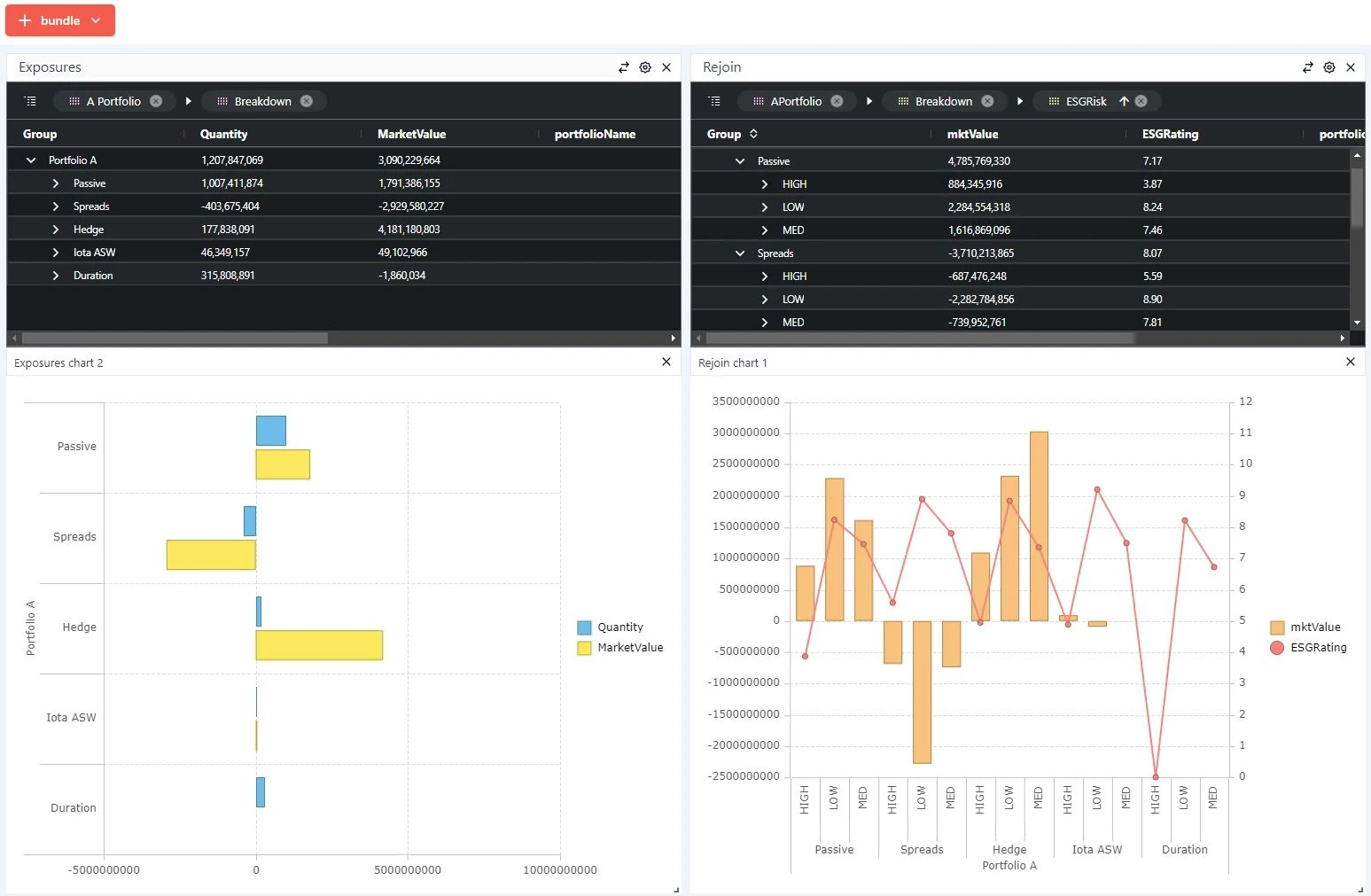Viewport: 1371px width, 896px height.
Task: Expand the Passive row in Exposures
Action: point(56,183)
